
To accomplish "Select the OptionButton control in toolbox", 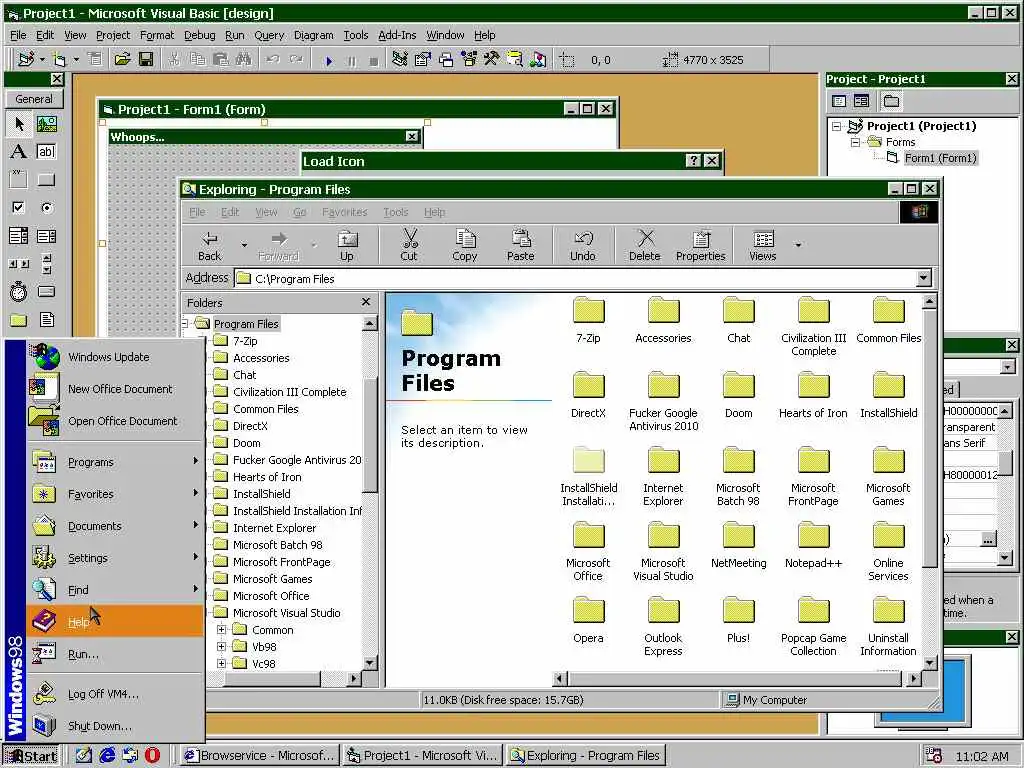I will pos(46,208).
